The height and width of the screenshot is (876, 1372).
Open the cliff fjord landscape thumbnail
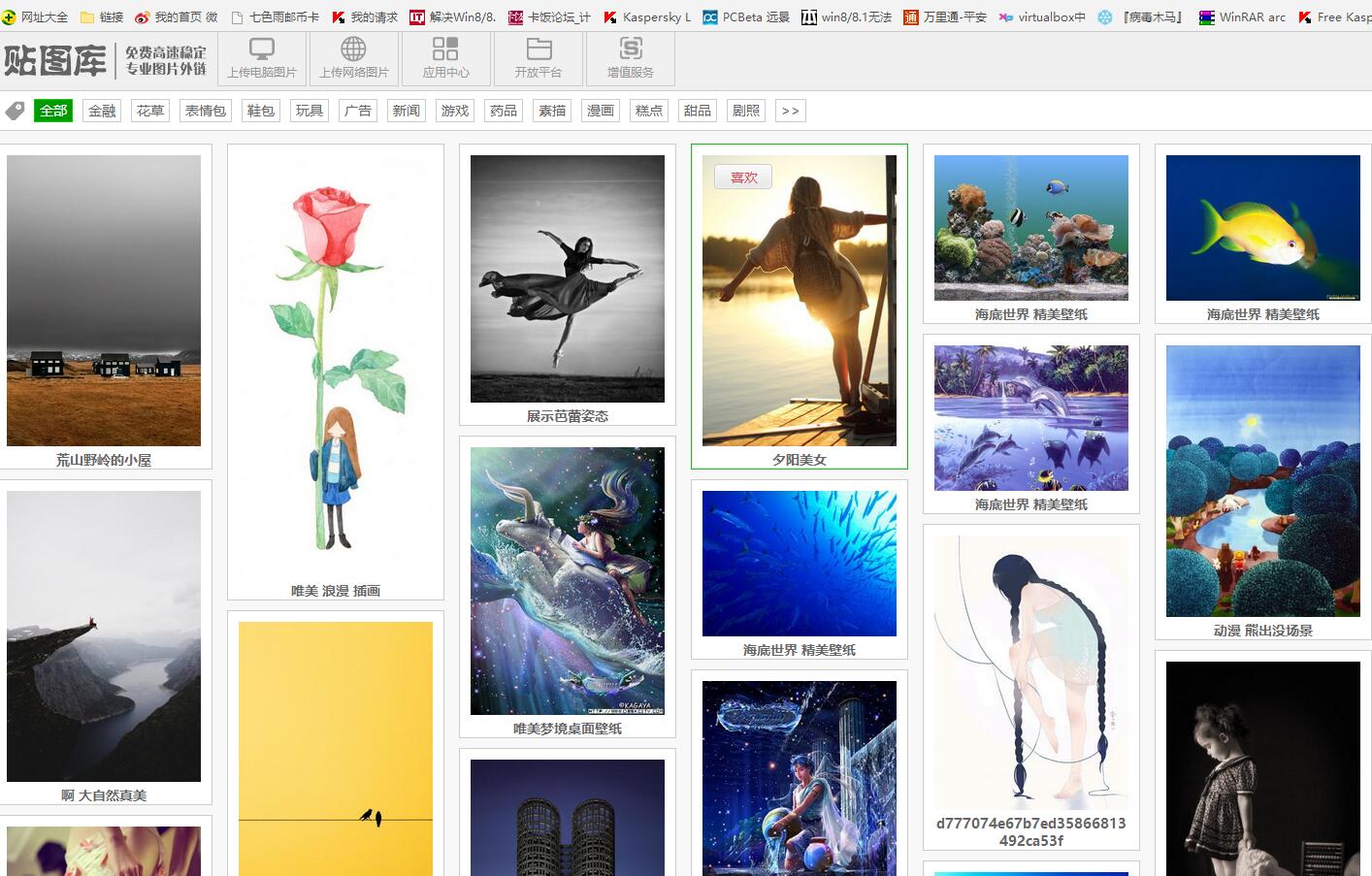(104, 636)
